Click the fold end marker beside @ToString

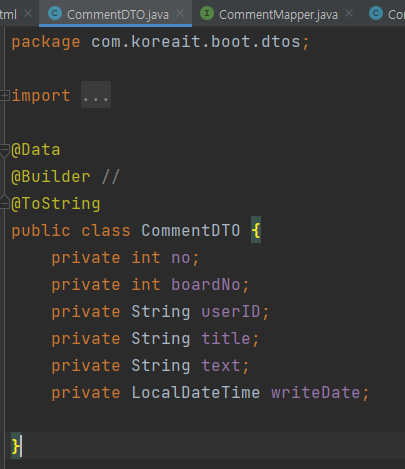(x=4, y=203)
